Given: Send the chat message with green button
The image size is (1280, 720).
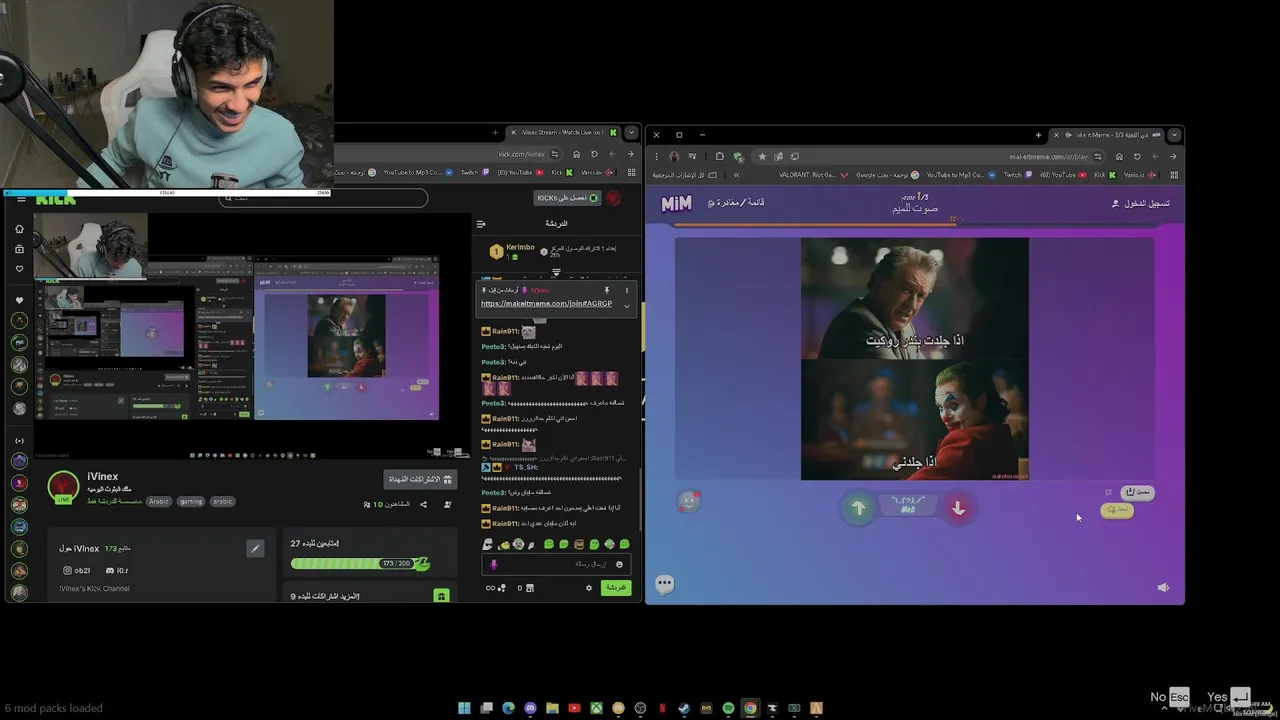Looking at the screenshot, I should click(616, 587).
